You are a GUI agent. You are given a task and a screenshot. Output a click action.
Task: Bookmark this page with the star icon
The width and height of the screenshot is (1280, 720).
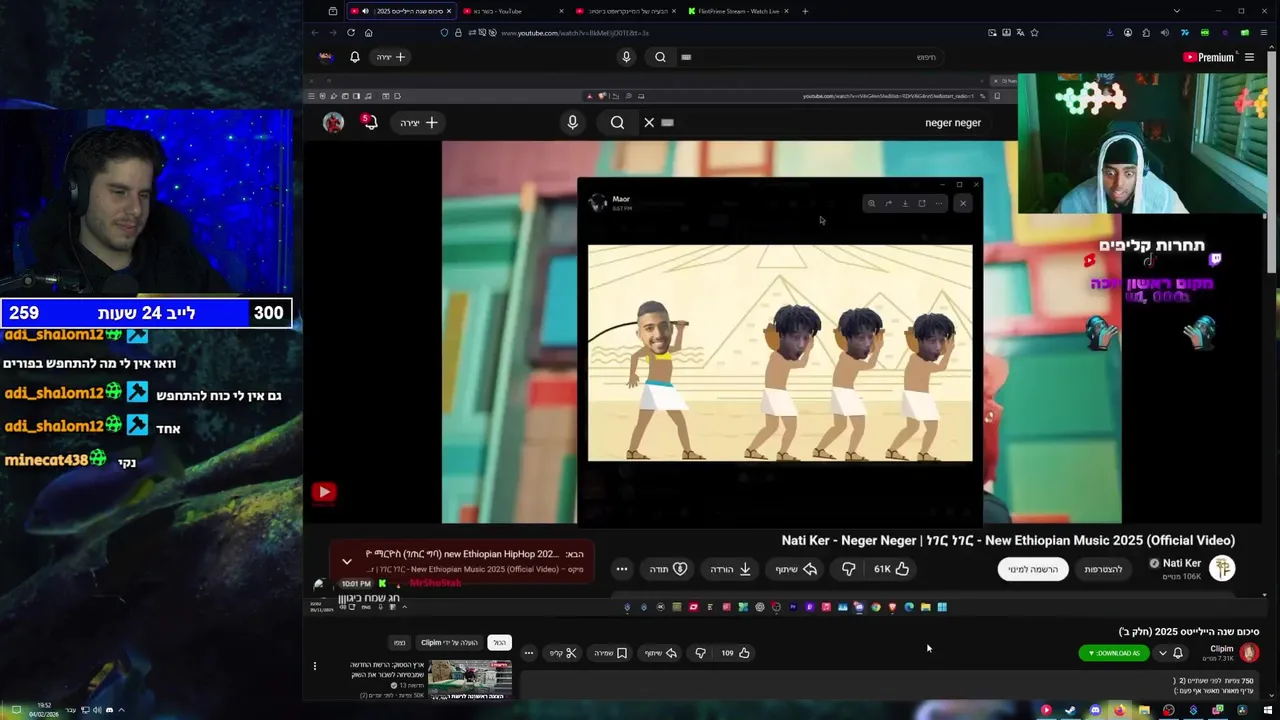[1034, 32]
